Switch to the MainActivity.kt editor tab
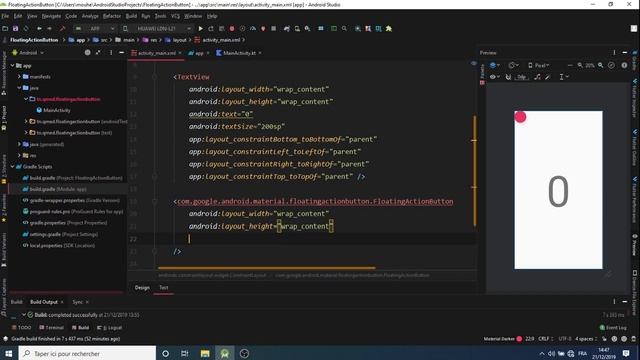The height and width of the screenshot is (360, 640). tap(239, 53)
